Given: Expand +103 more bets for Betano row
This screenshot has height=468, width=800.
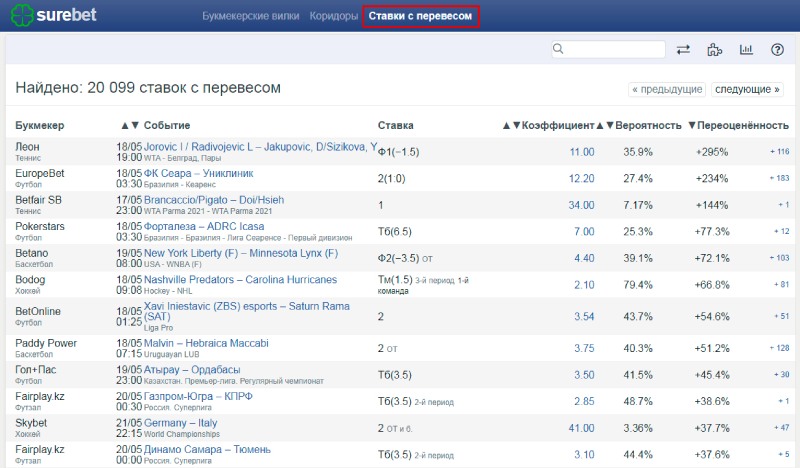Looking at the screenshot, I should [780, 258].
